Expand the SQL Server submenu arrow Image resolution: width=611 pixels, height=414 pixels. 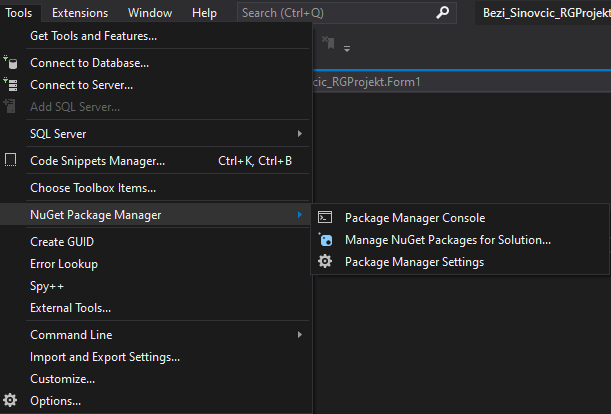click(300, 134)
